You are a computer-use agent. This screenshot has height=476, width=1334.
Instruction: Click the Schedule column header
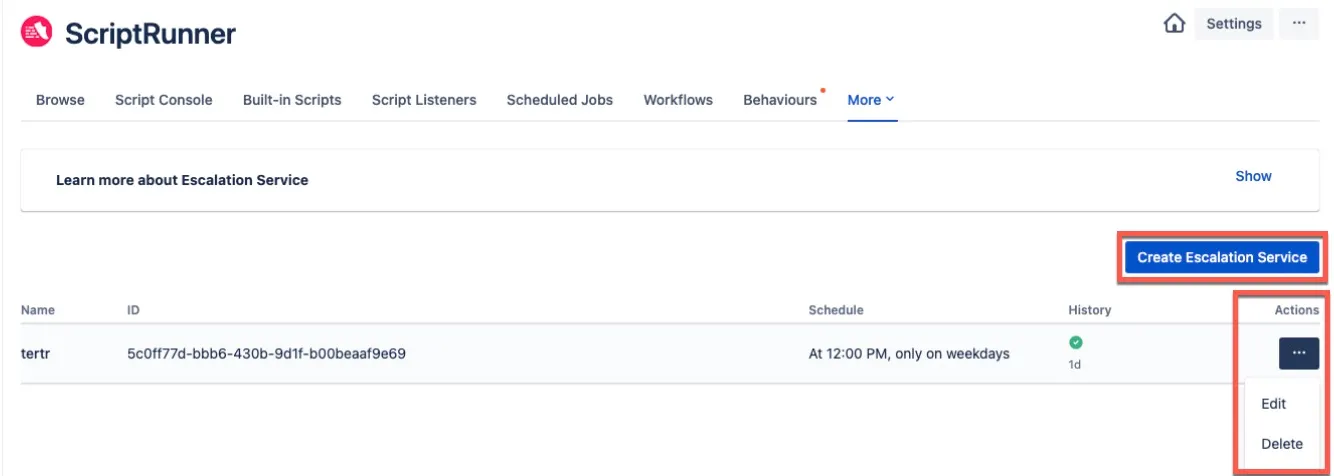(836, 310)
